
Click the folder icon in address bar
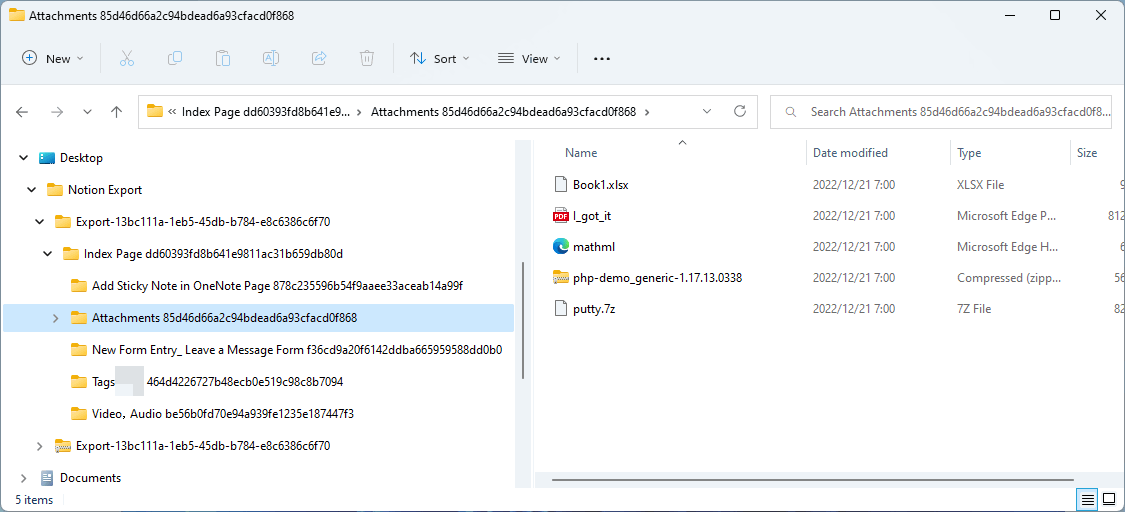point(154,111)
